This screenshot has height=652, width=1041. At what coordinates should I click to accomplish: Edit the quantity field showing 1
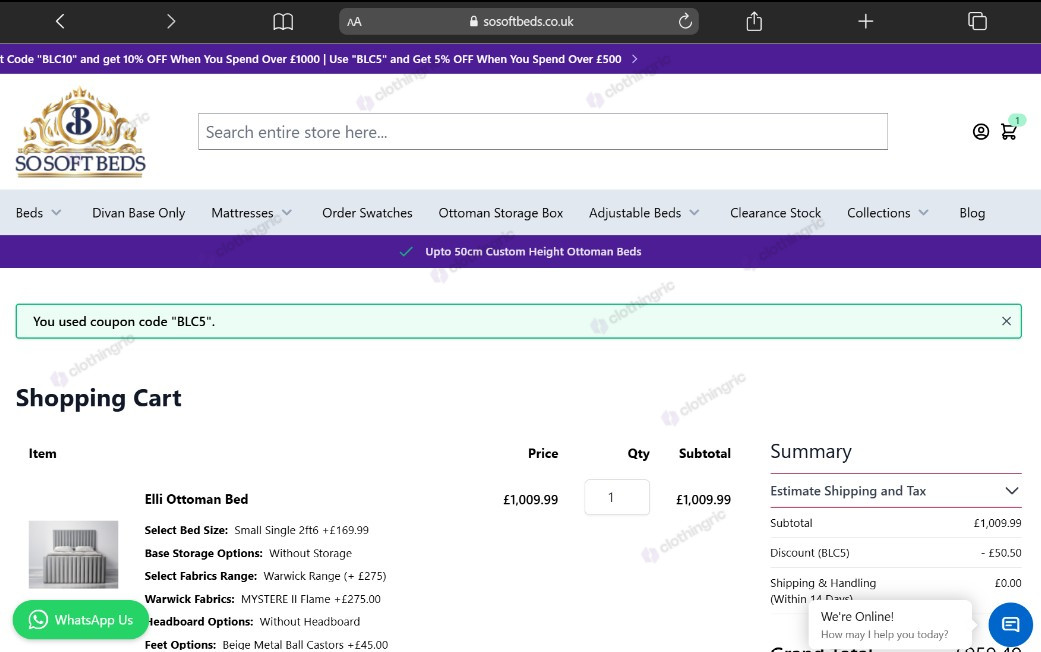(617, 497)
